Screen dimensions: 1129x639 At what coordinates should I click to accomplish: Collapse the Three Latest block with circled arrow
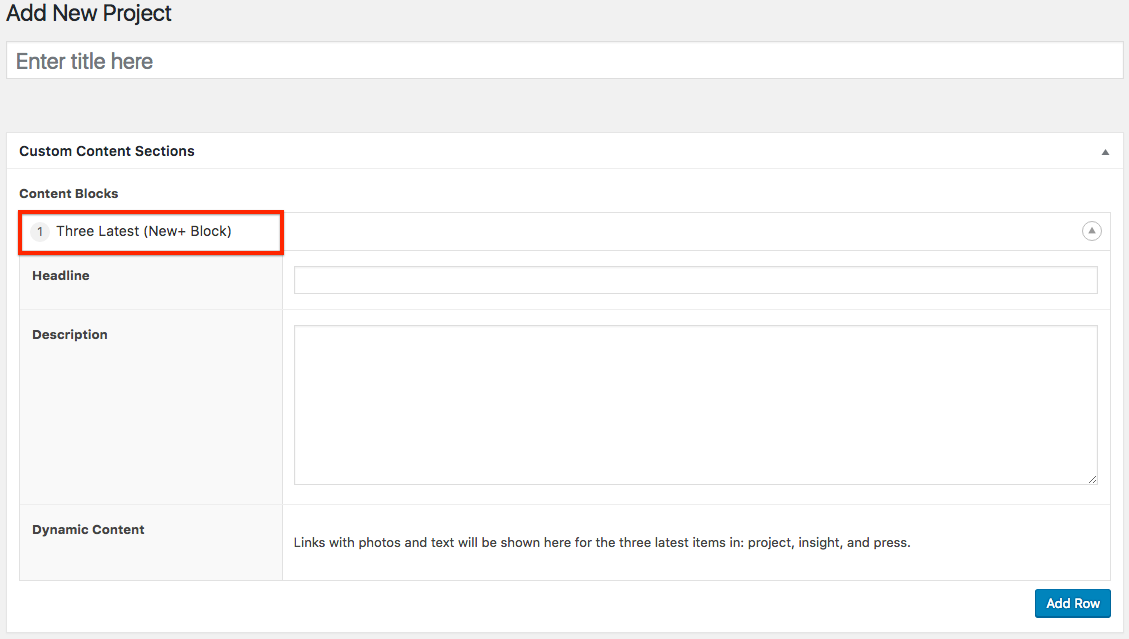(x=1092, y=231)
